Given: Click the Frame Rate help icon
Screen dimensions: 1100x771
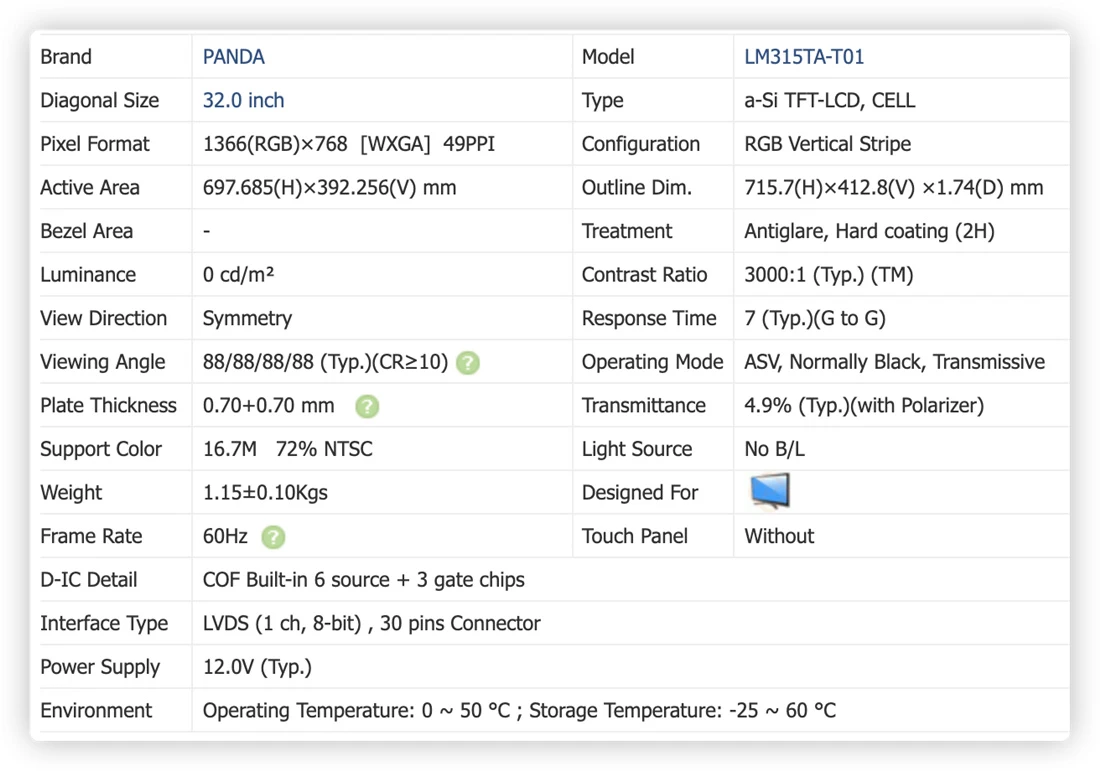Looking at the screenshot, I should (273, 537).
